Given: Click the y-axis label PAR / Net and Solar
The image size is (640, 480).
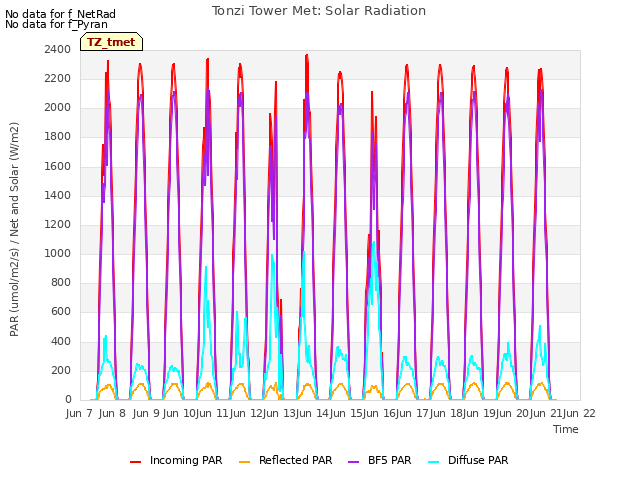Looking at the screenshot, I should [14, 229].
